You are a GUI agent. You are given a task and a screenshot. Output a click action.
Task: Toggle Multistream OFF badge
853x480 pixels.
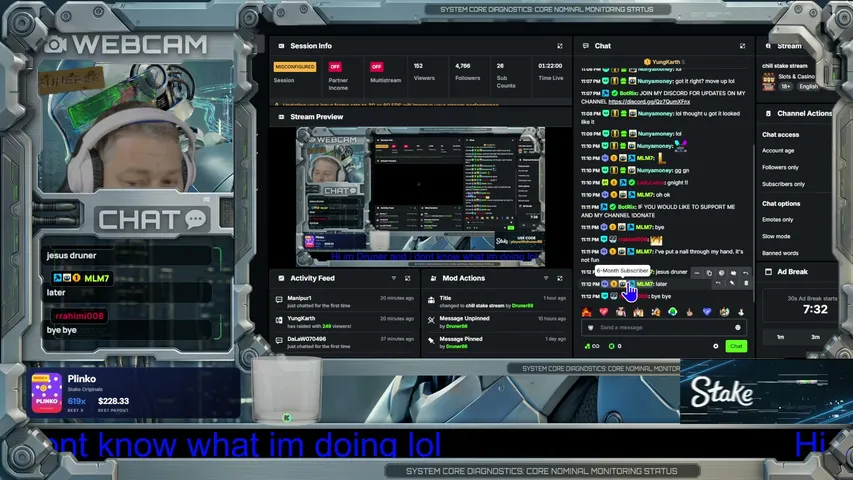coord(376,66)
